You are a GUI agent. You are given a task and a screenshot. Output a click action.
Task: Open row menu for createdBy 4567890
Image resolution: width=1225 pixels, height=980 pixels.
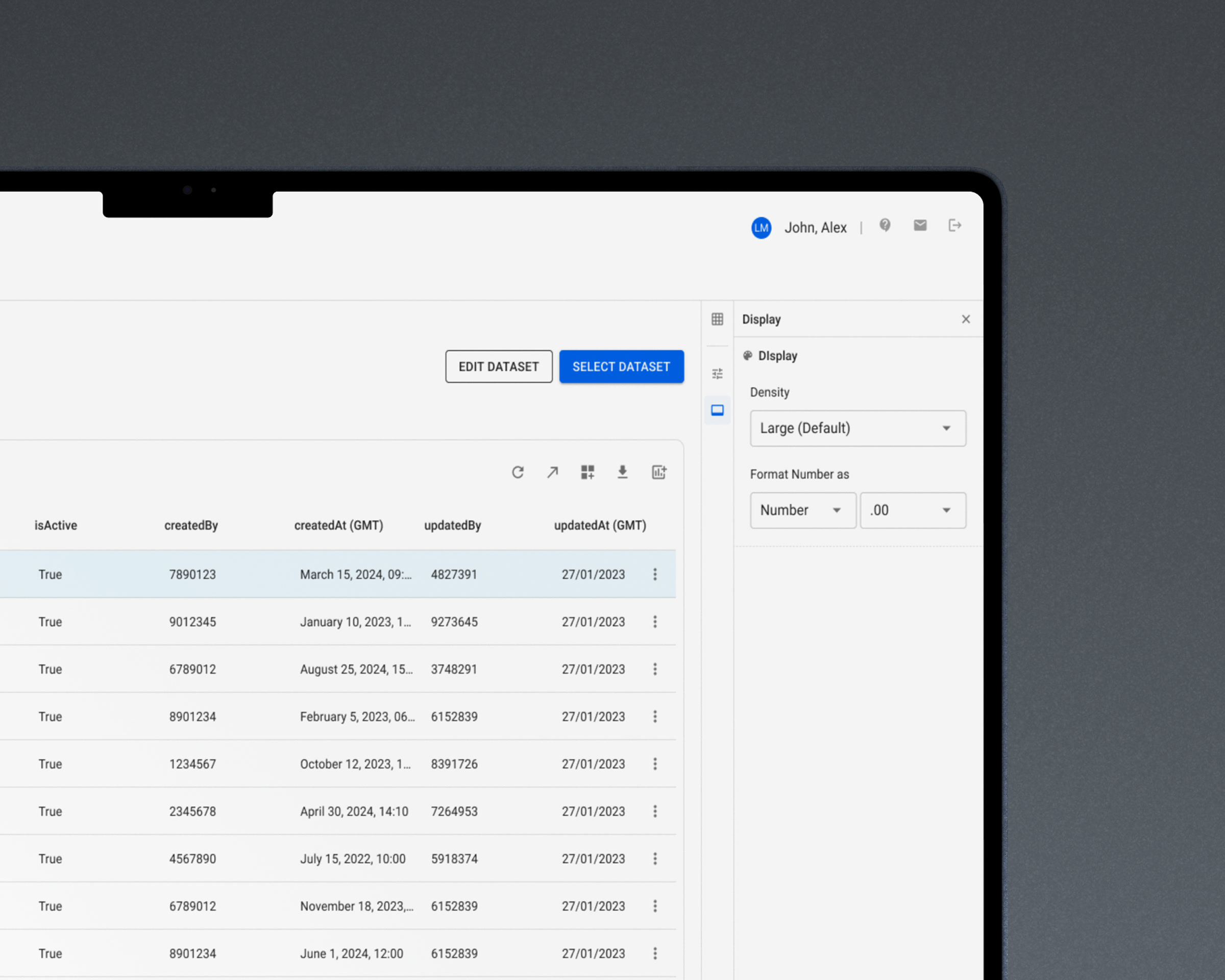pos(655,859)
